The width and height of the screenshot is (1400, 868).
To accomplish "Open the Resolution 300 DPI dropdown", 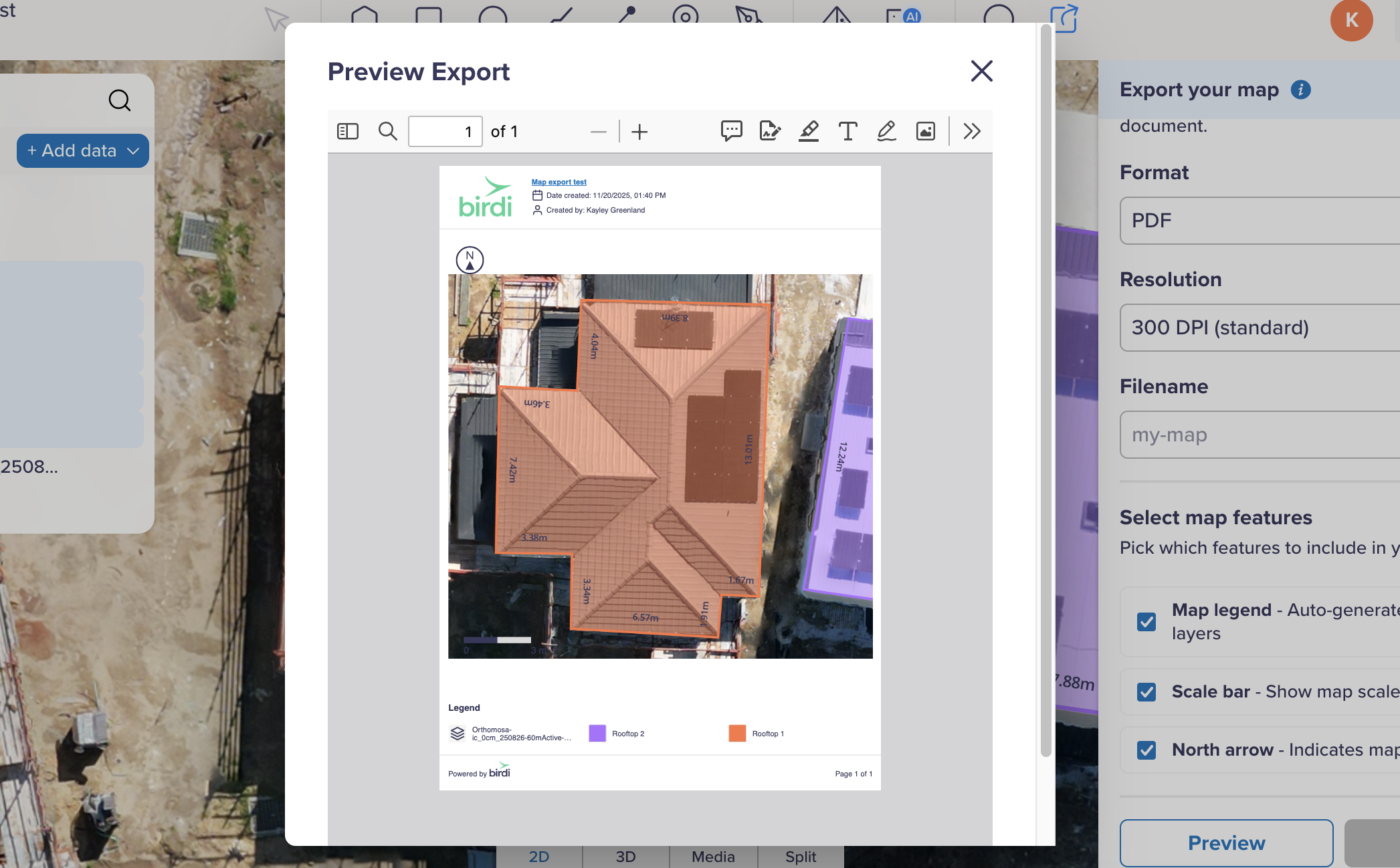I will click(1258, 328).
